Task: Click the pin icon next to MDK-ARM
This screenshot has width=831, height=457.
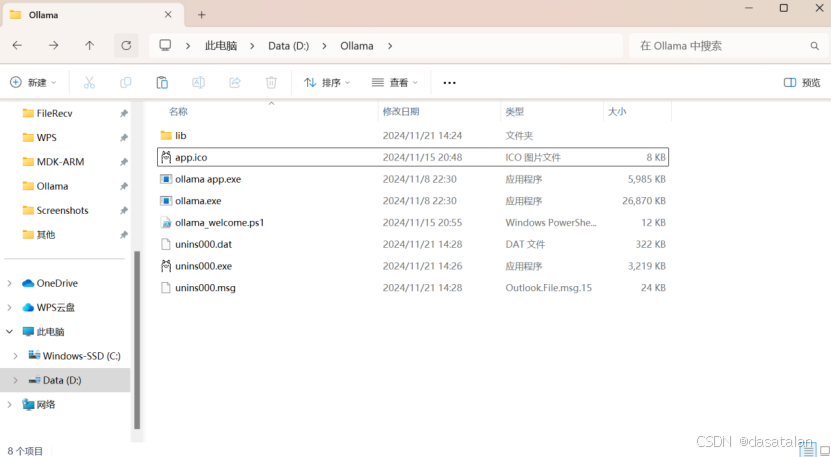Action: pyautogui.click(x=123, y=162)
